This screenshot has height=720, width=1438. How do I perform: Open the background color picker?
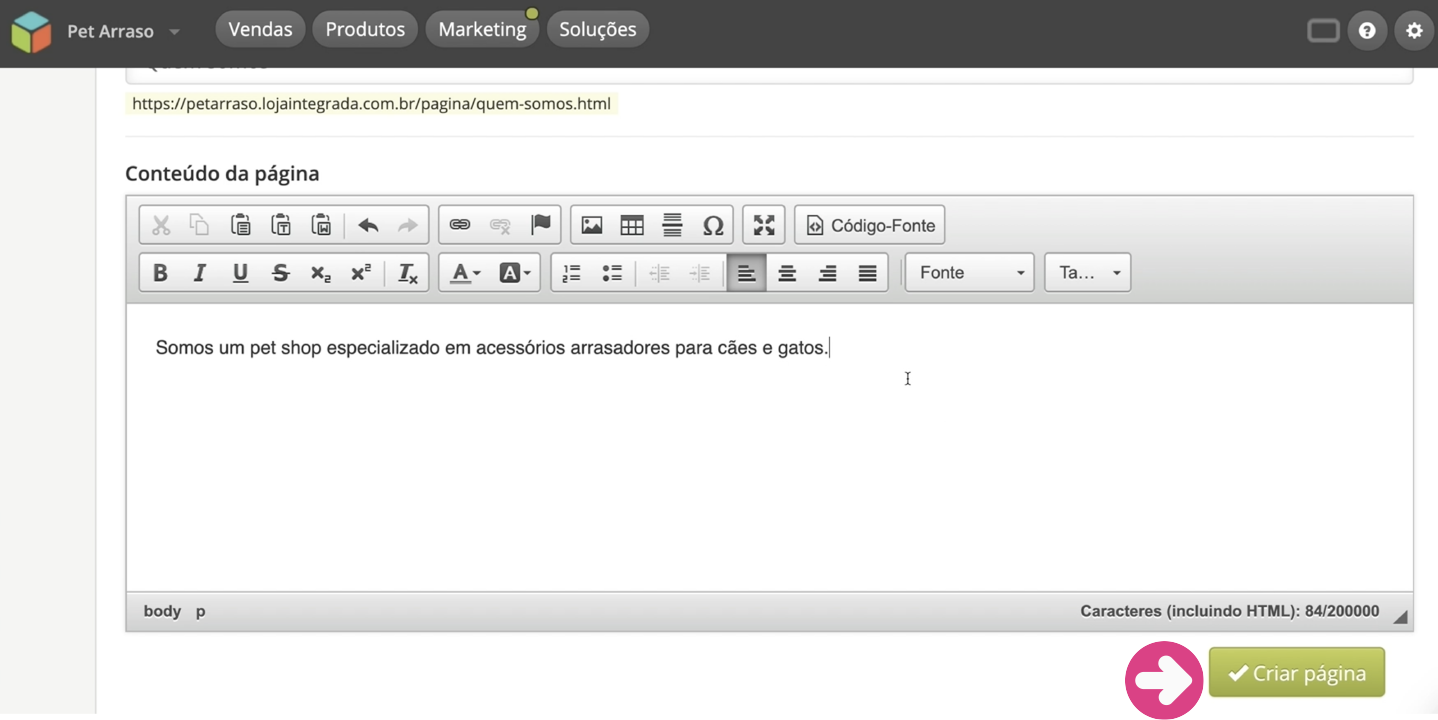(x=515, y=272)
